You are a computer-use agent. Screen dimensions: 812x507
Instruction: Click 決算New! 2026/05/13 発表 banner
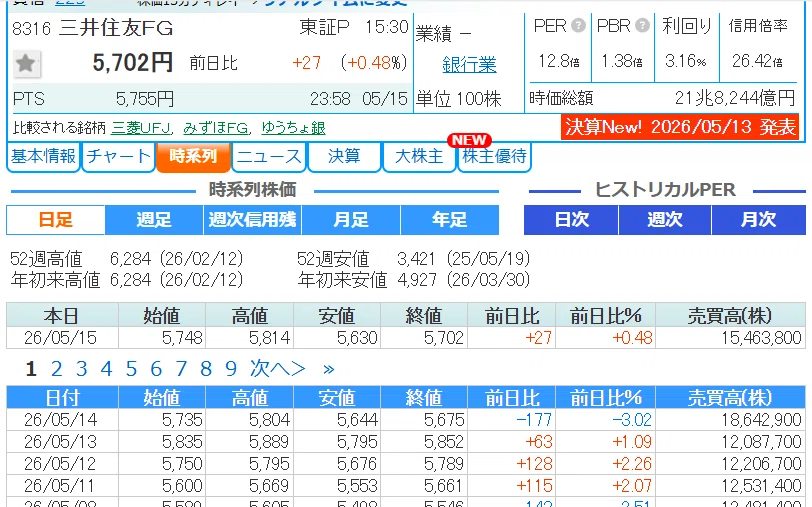pyautogui.click(x=680, y=127)
